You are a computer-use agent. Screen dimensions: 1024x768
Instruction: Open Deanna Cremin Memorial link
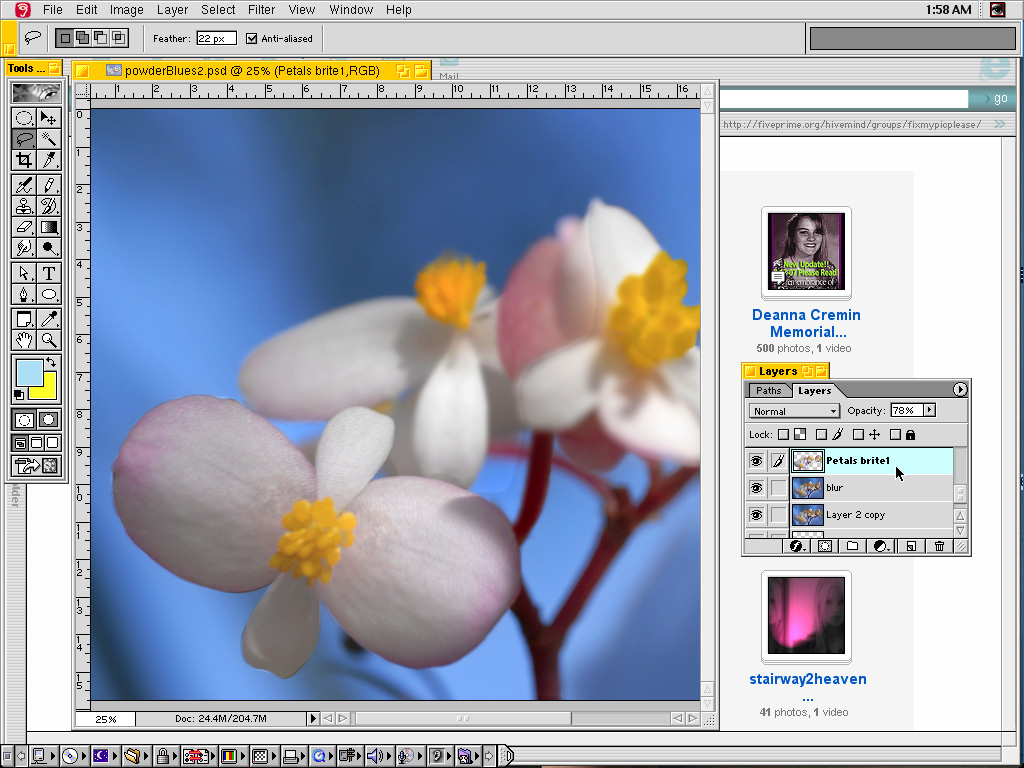click(807, 323)
